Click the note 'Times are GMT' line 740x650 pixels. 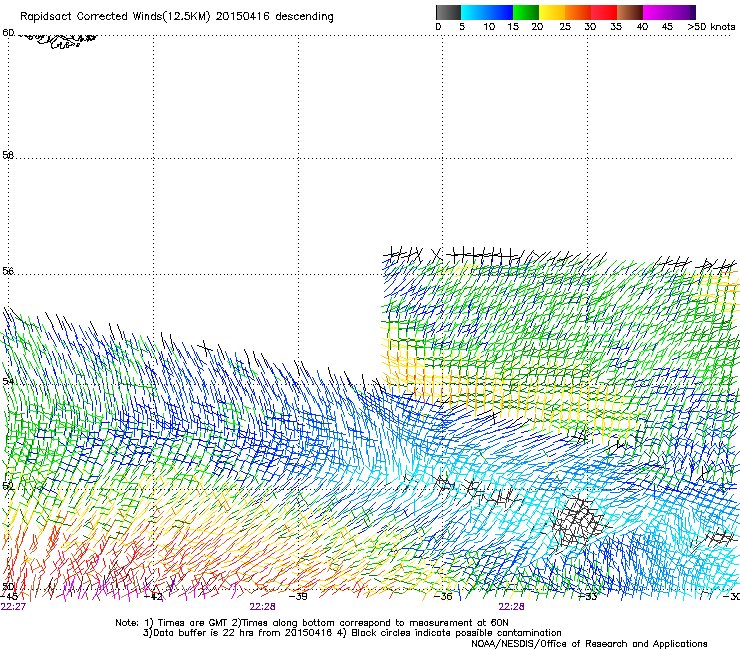click(311, 623)
